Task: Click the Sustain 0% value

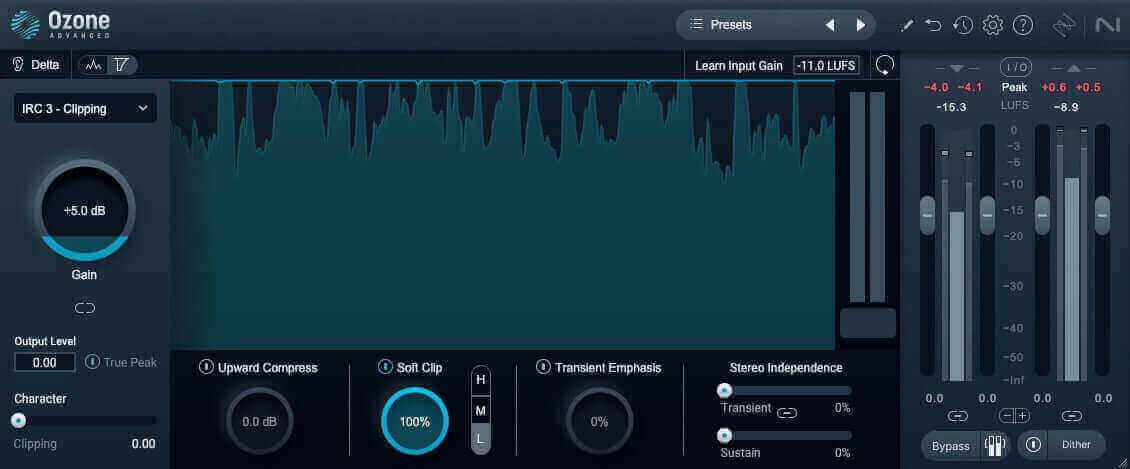Action: click(842, 453)
